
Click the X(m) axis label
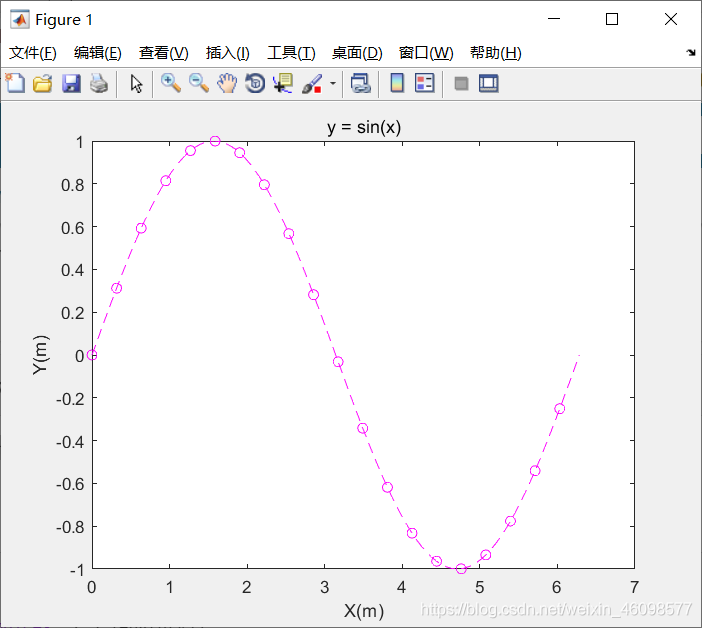point(364,611)
